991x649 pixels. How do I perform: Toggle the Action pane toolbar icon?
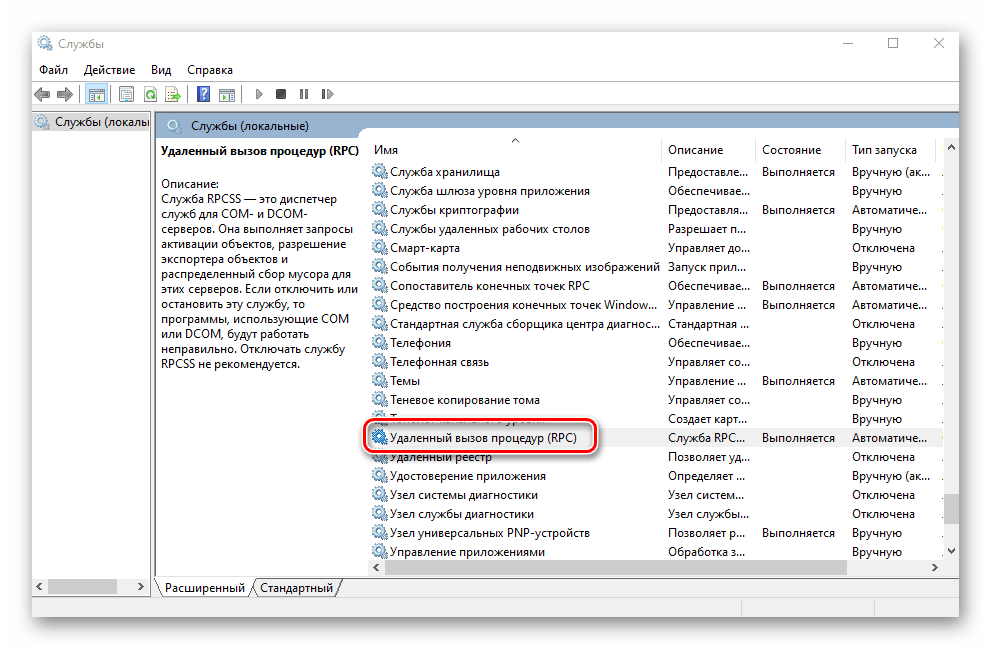227,95
